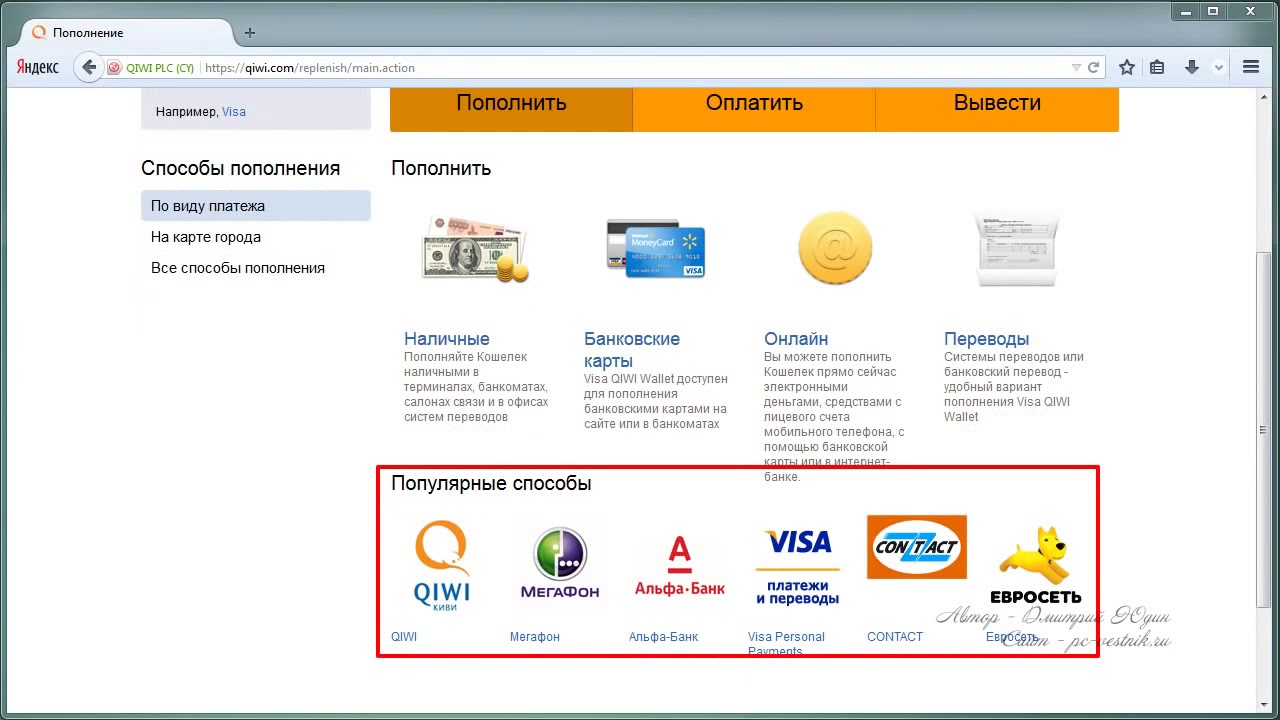Image resolution: width=1280 pixels, height=720 pixels.
Task: Bookmark this page with the star icon
Action: tap(1127, 68)
